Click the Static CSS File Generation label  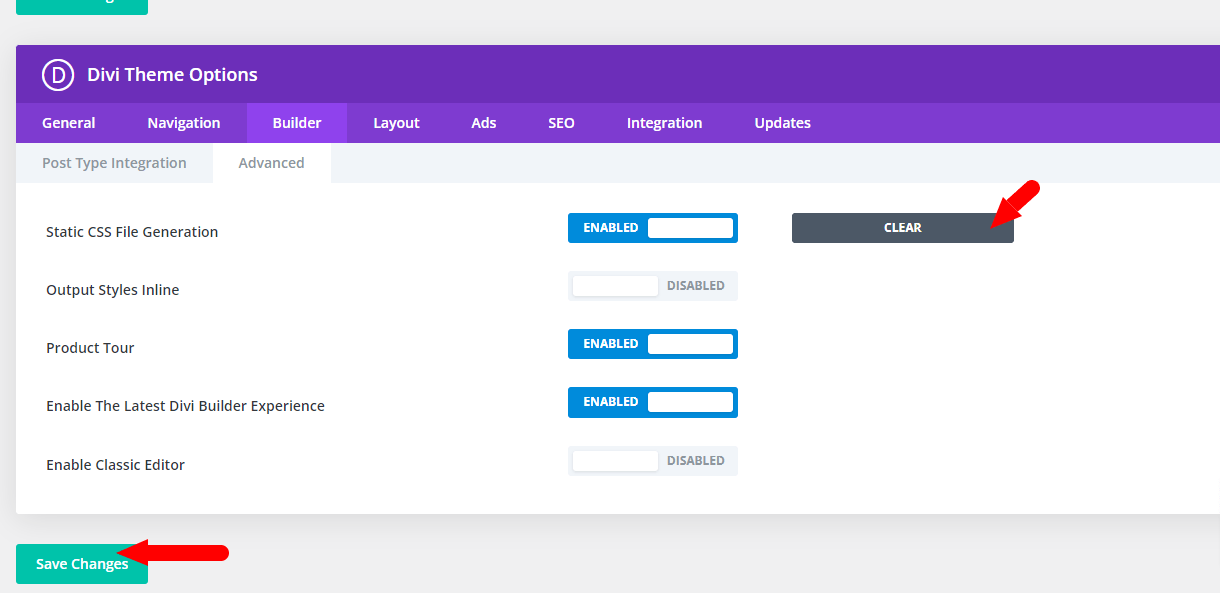[x=132, y=232]
